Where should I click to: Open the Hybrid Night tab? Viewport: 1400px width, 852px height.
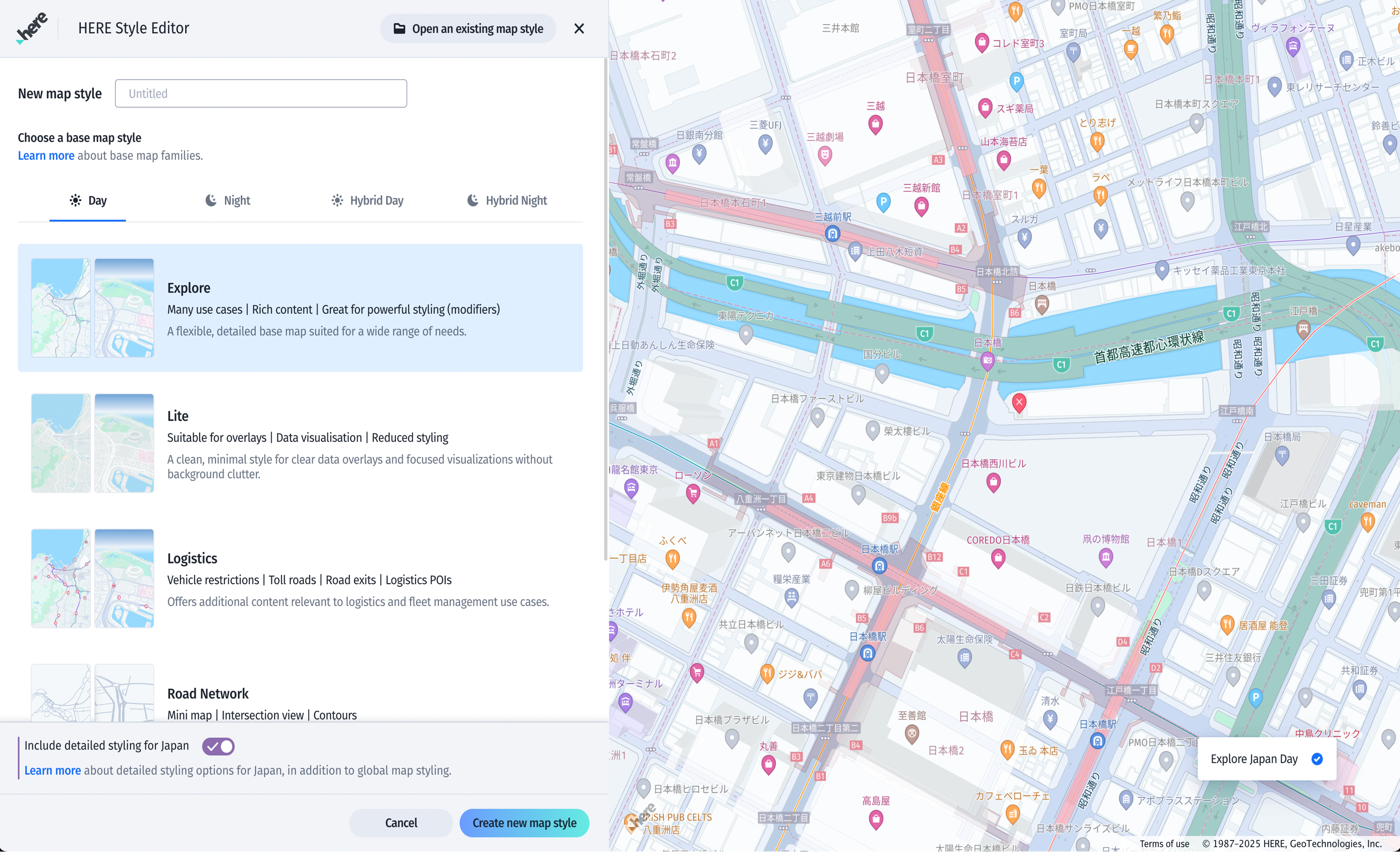507,201
